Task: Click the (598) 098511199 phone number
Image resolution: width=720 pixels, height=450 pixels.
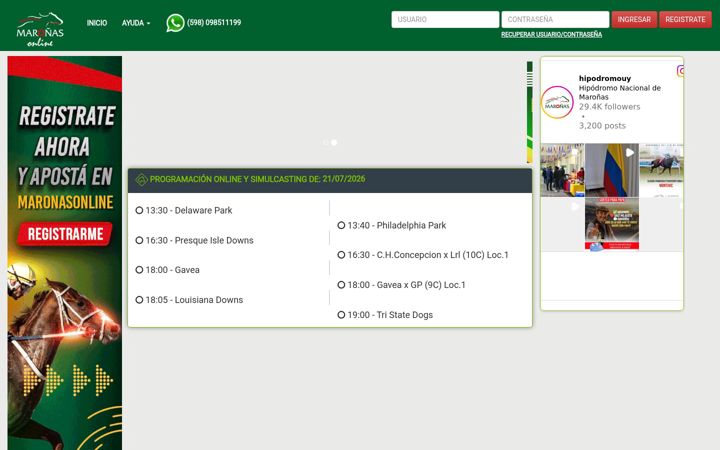Action: pyautogui.click(x=214, y=22)
